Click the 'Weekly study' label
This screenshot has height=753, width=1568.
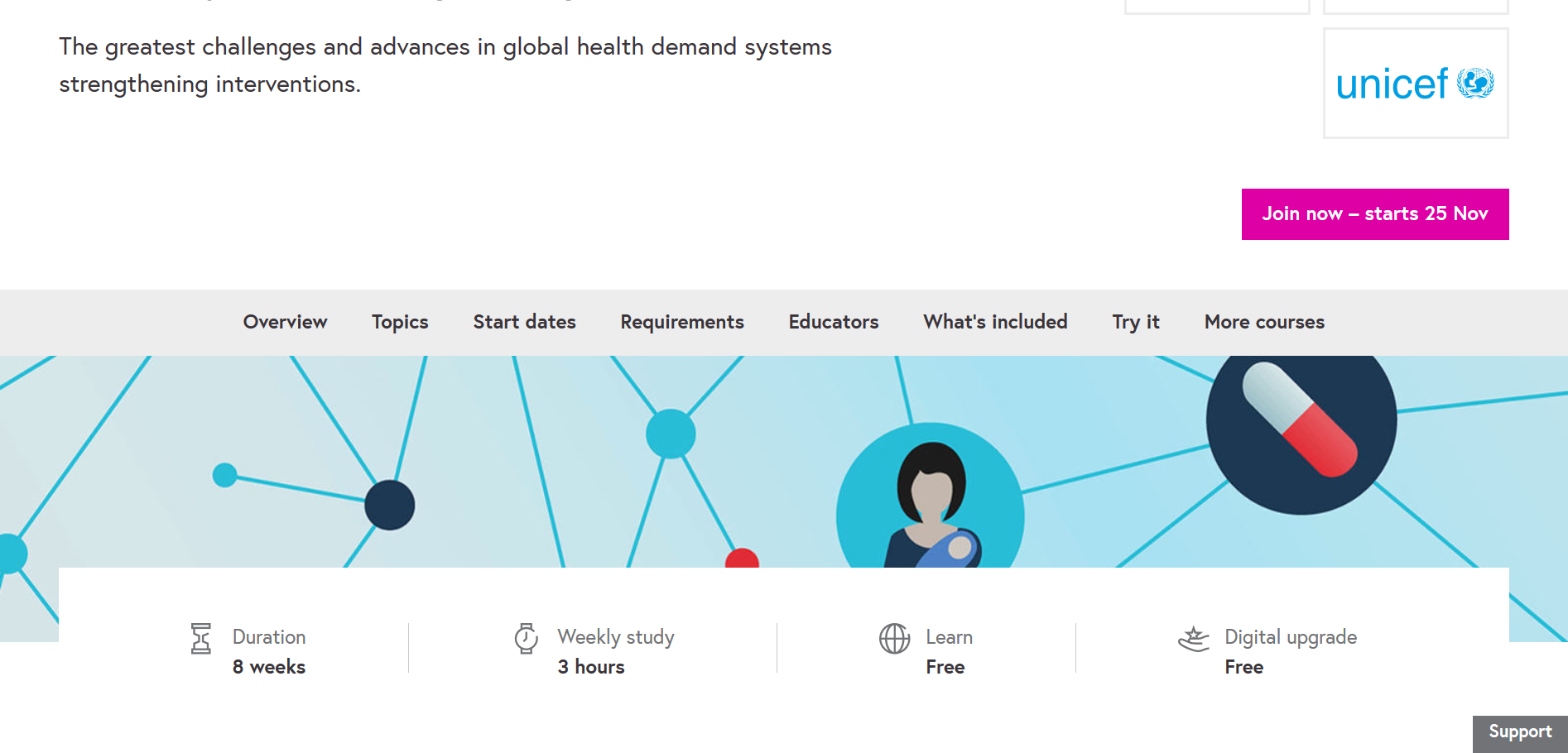pos(616,637)
